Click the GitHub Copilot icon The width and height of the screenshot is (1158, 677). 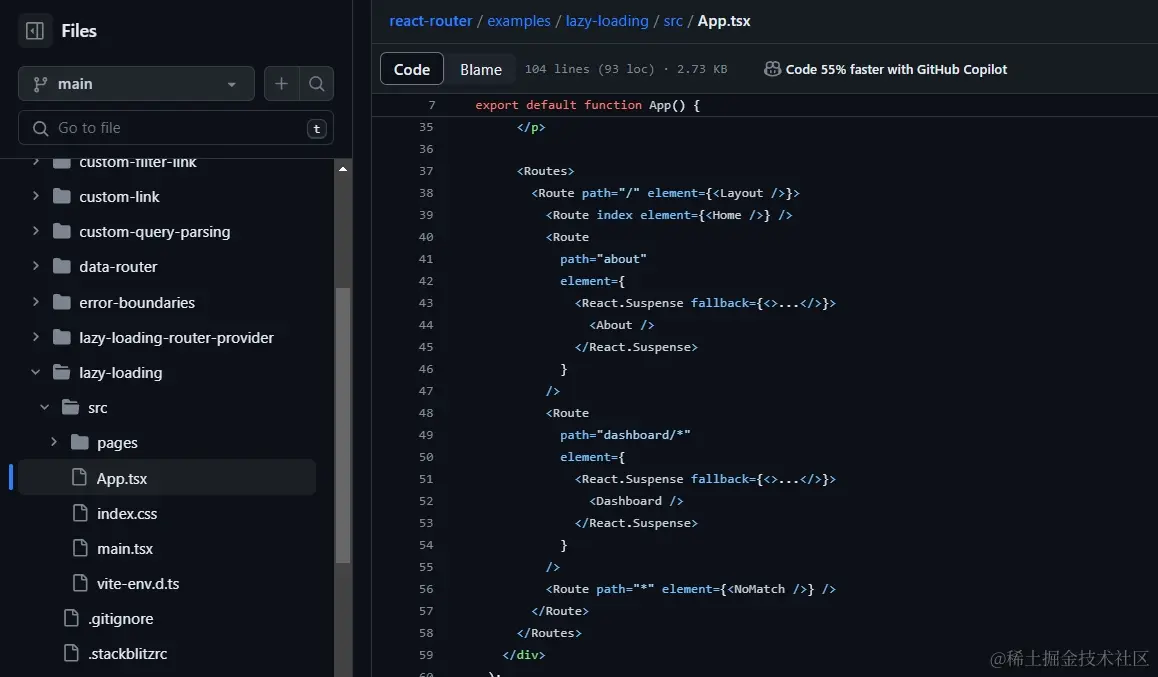click(772, 69)
